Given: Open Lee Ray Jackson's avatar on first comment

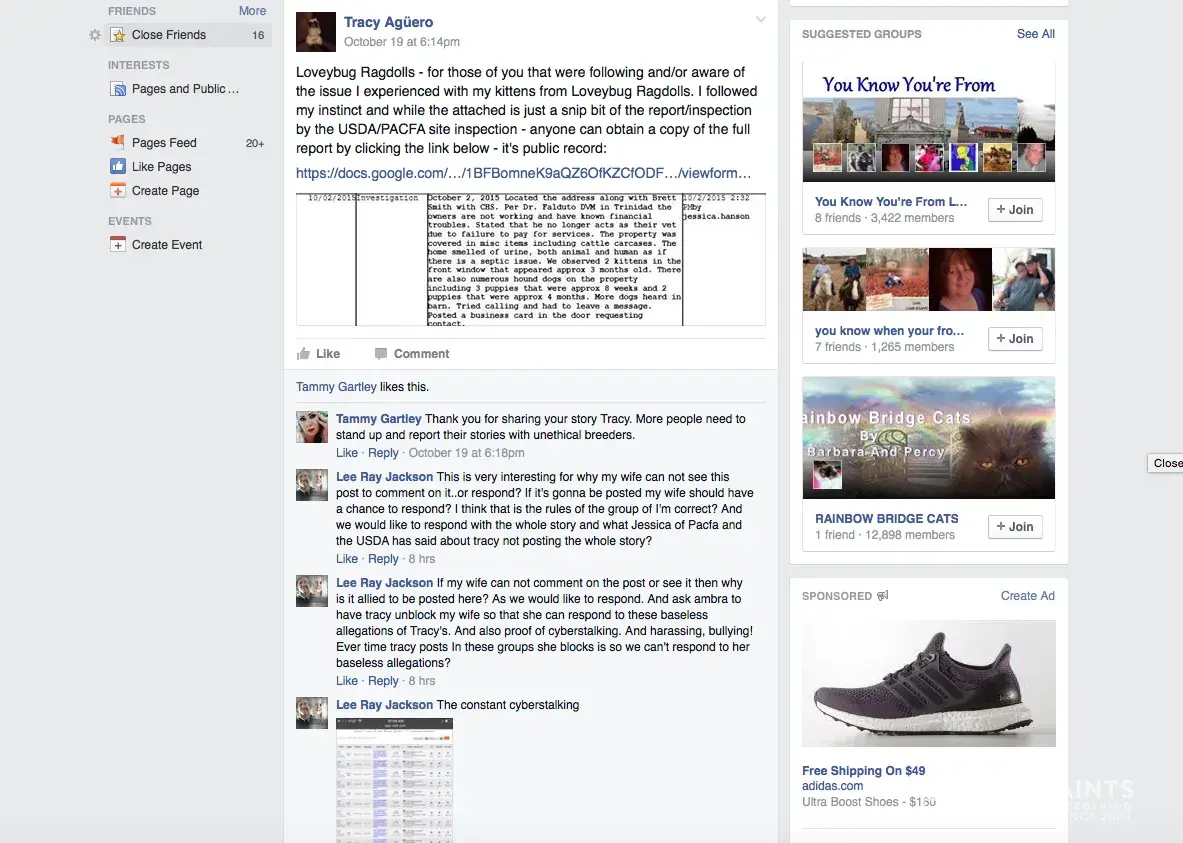Looking at the screenshot, I should pyautogui.click(x=312, y=485).
